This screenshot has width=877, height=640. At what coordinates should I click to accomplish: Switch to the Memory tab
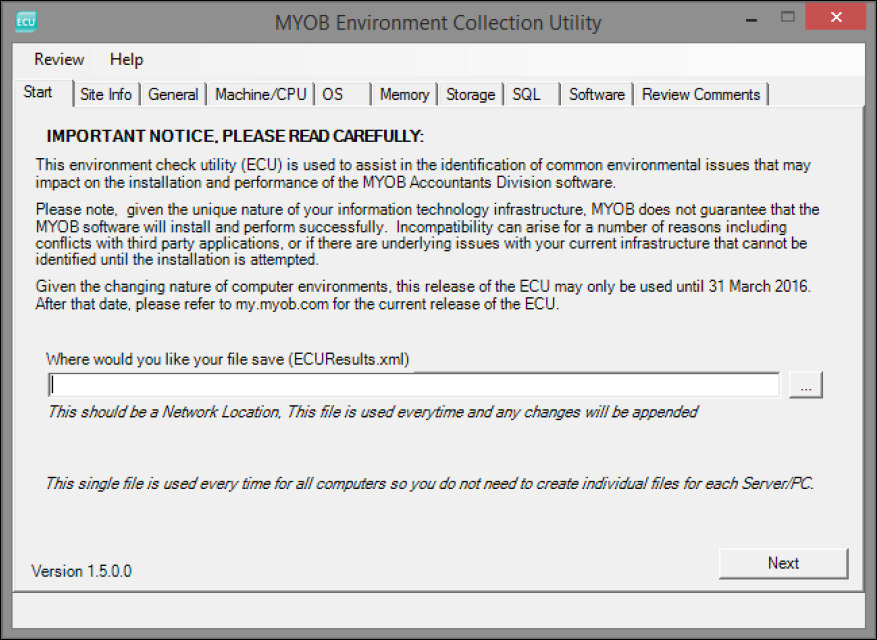pyautogui.click(x=404, y=94)
